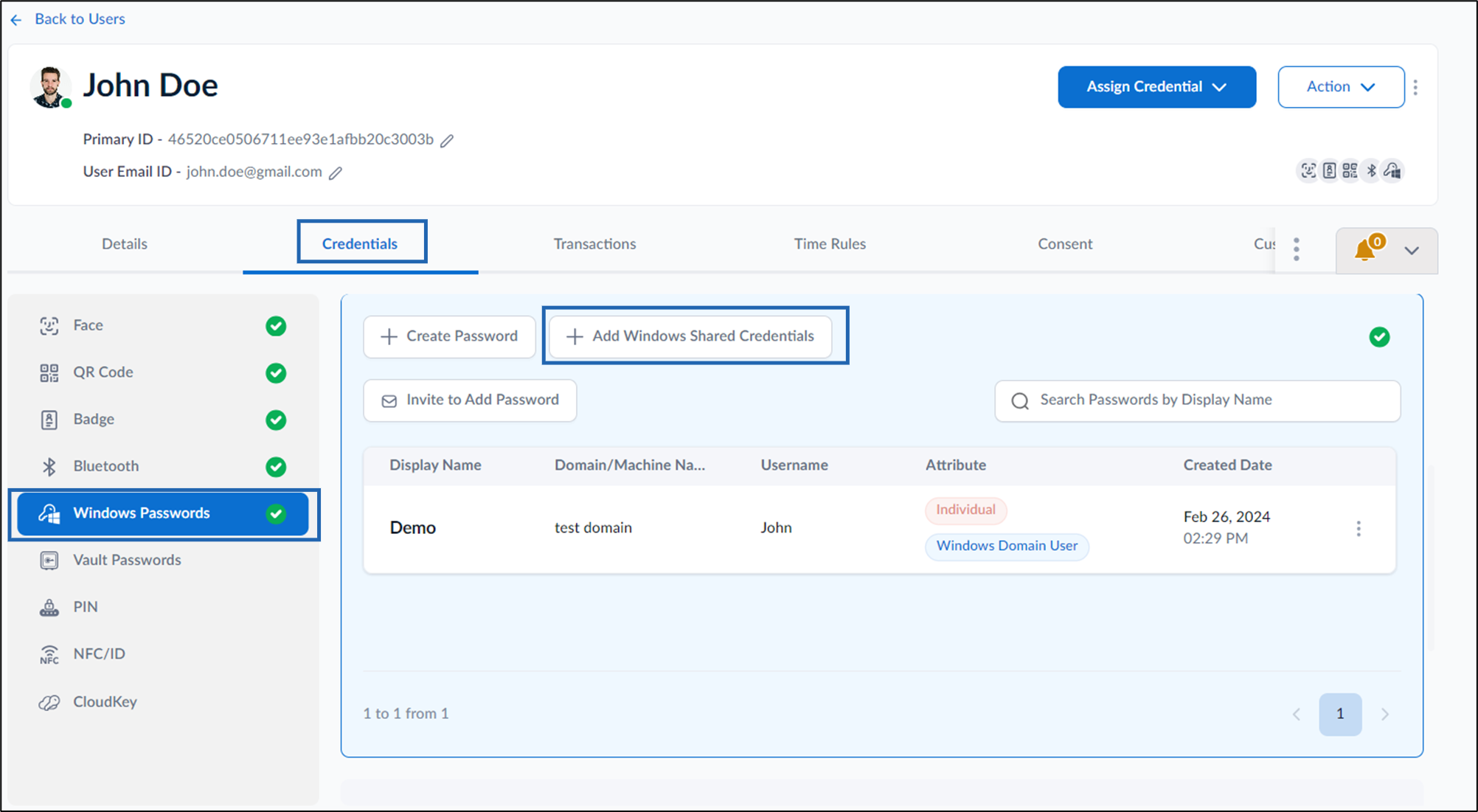Go to next page arrow
This screenshot has height=812, width=1478.
1385,714
